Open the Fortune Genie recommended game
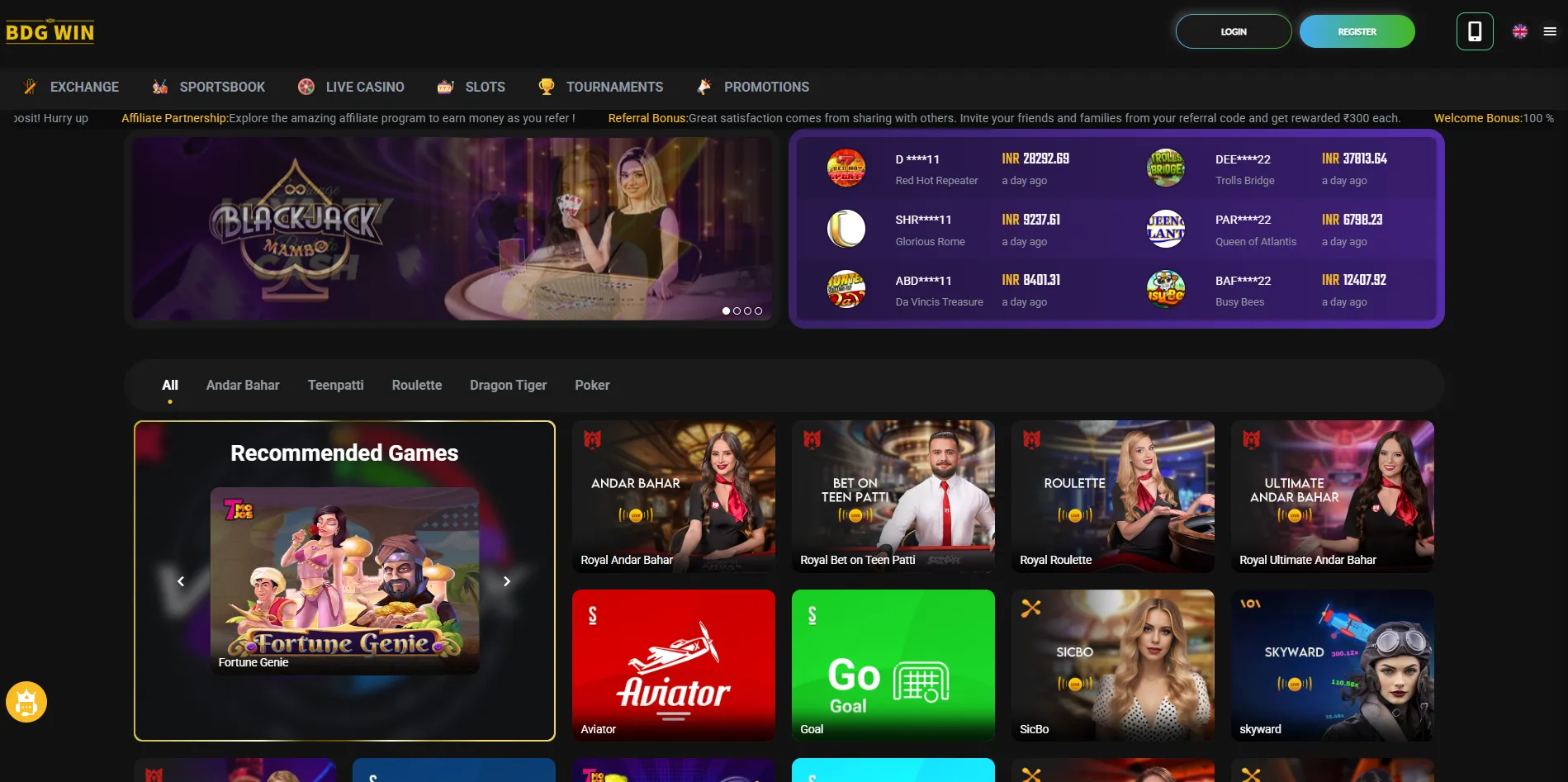This screenshot has width=1568, height=782. coord(344,581)
